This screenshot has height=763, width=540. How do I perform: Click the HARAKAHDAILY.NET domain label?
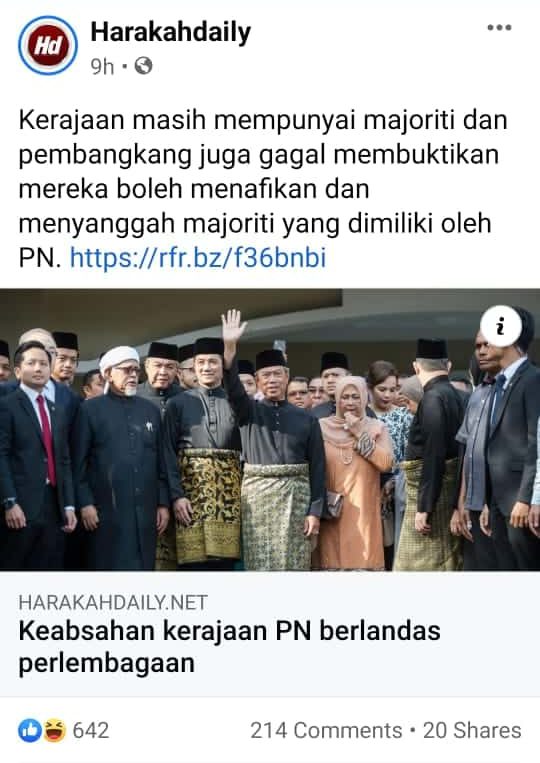pos(113,602)
